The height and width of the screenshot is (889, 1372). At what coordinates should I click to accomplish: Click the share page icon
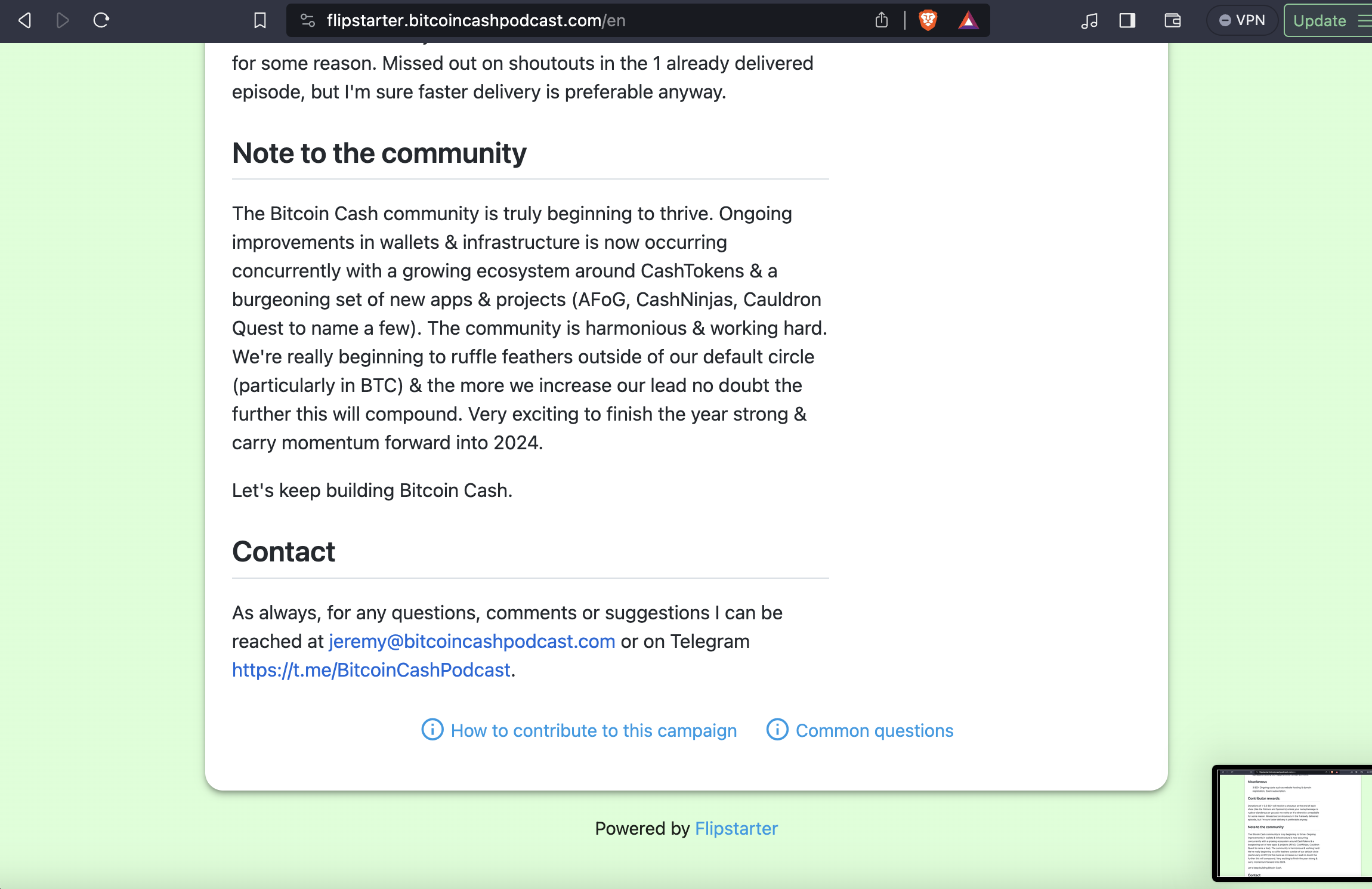[882, 21]
